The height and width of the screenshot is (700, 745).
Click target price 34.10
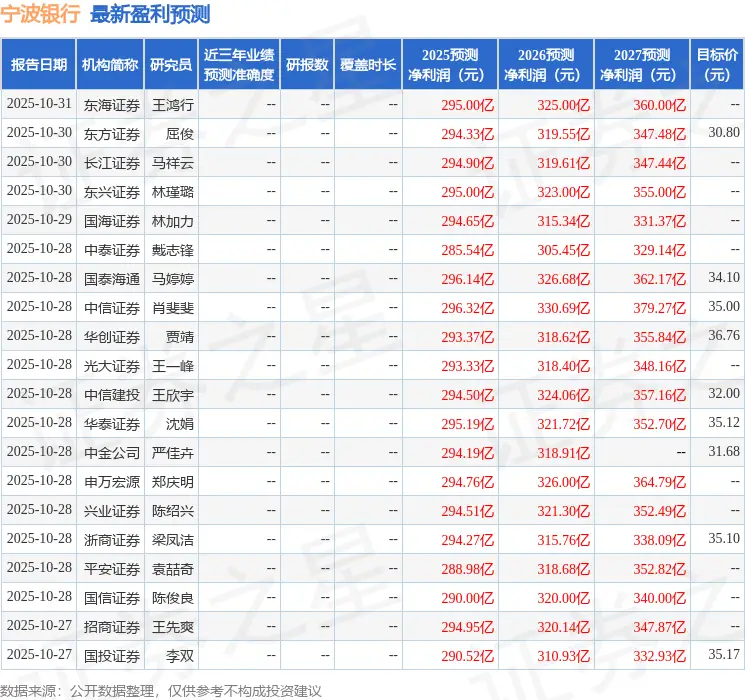(x=724, y=278)
